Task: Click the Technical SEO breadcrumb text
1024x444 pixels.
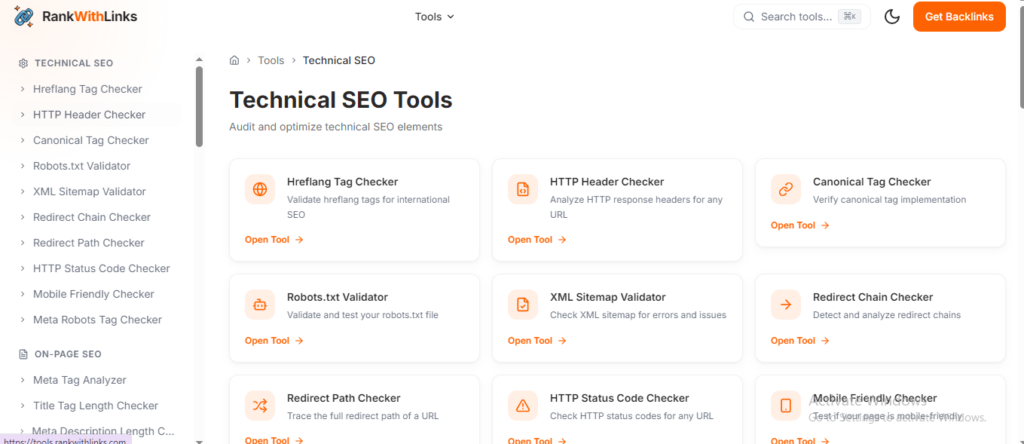Action: 339,60
